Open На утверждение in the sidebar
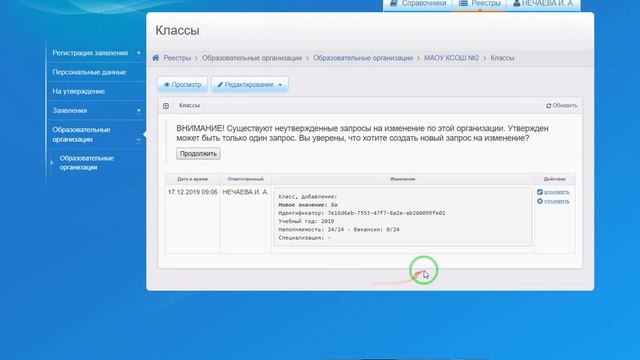 point(78,91)
